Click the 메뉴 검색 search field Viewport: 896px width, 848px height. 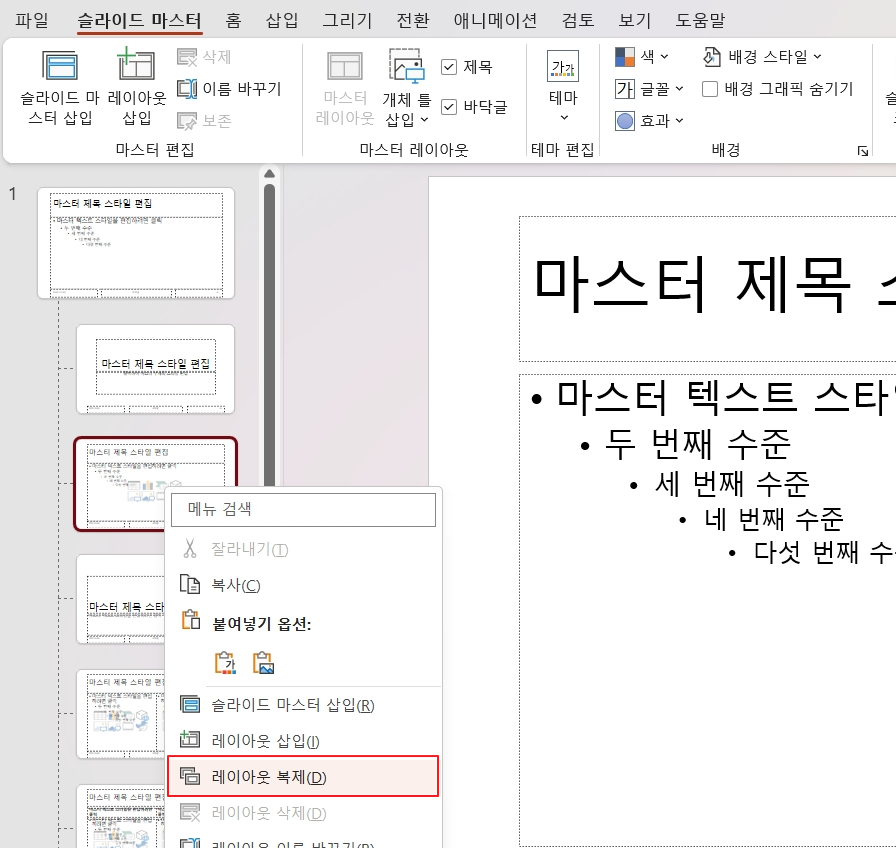point(303,510)
